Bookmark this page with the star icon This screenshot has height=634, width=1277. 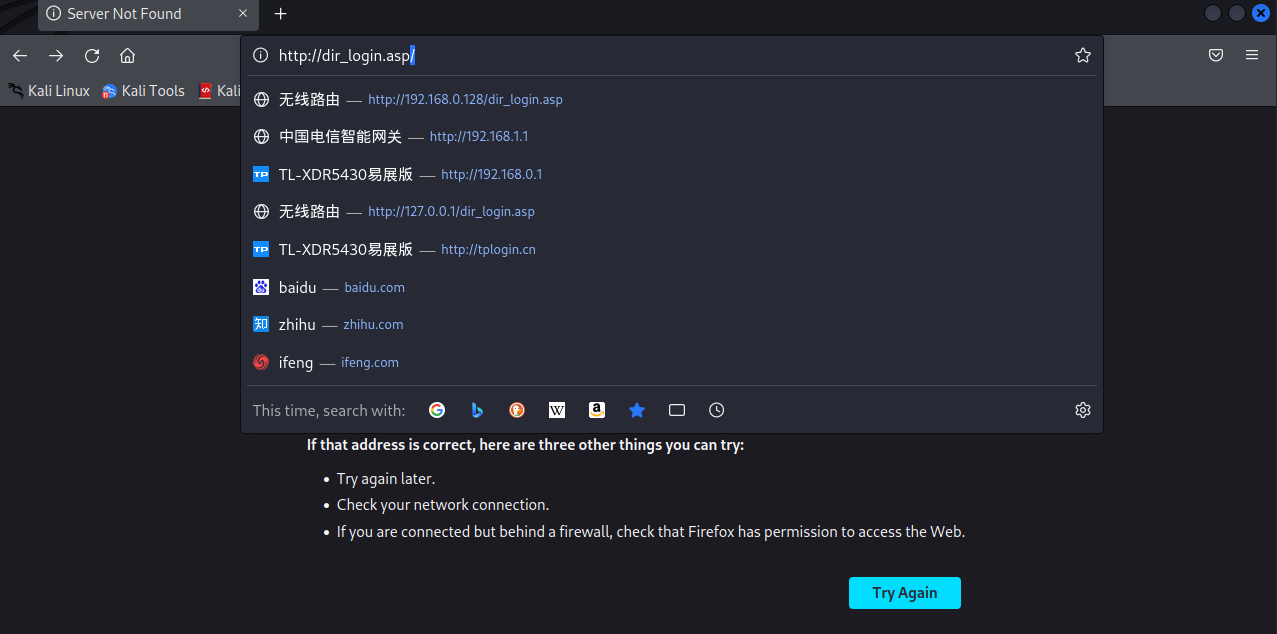point(1083,56)
